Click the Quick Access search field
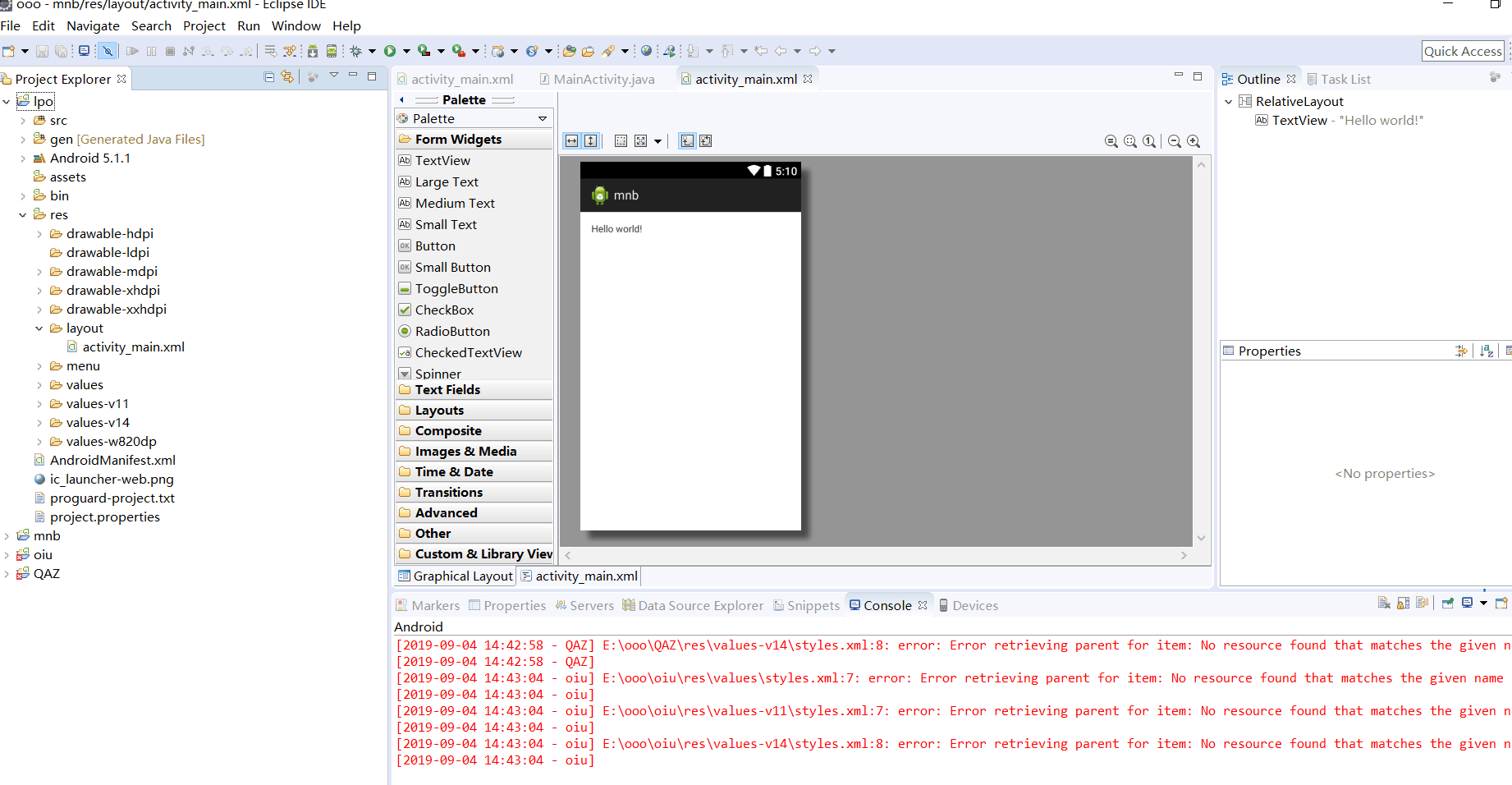The height and width of the screenshot is (785, 1512). coord(1463,51)
